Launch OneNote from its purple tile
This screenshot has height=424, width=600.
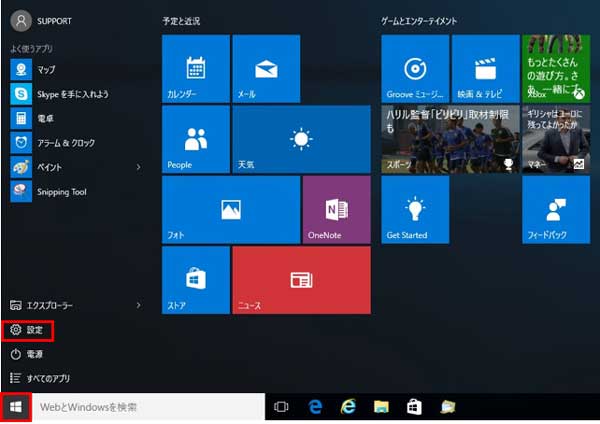click(337, 210)
